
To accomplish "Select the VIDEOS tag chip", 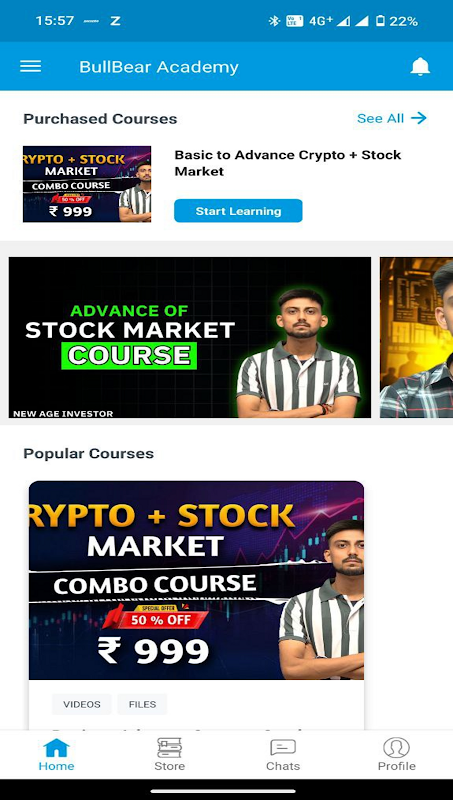I will tap(82, 704).
